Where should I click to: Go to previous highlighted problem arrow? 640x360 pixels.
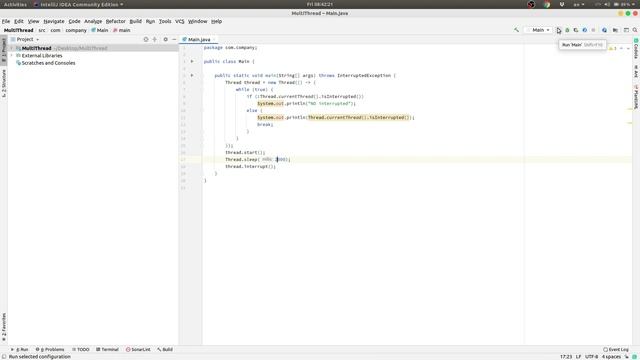pos(621,49)
